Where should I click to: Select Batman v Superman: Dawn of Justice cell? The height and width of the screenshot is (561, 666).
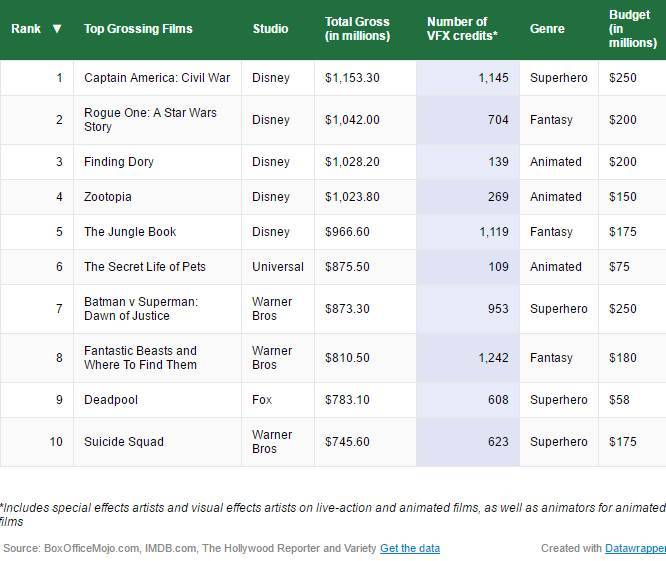pos(141,309)
